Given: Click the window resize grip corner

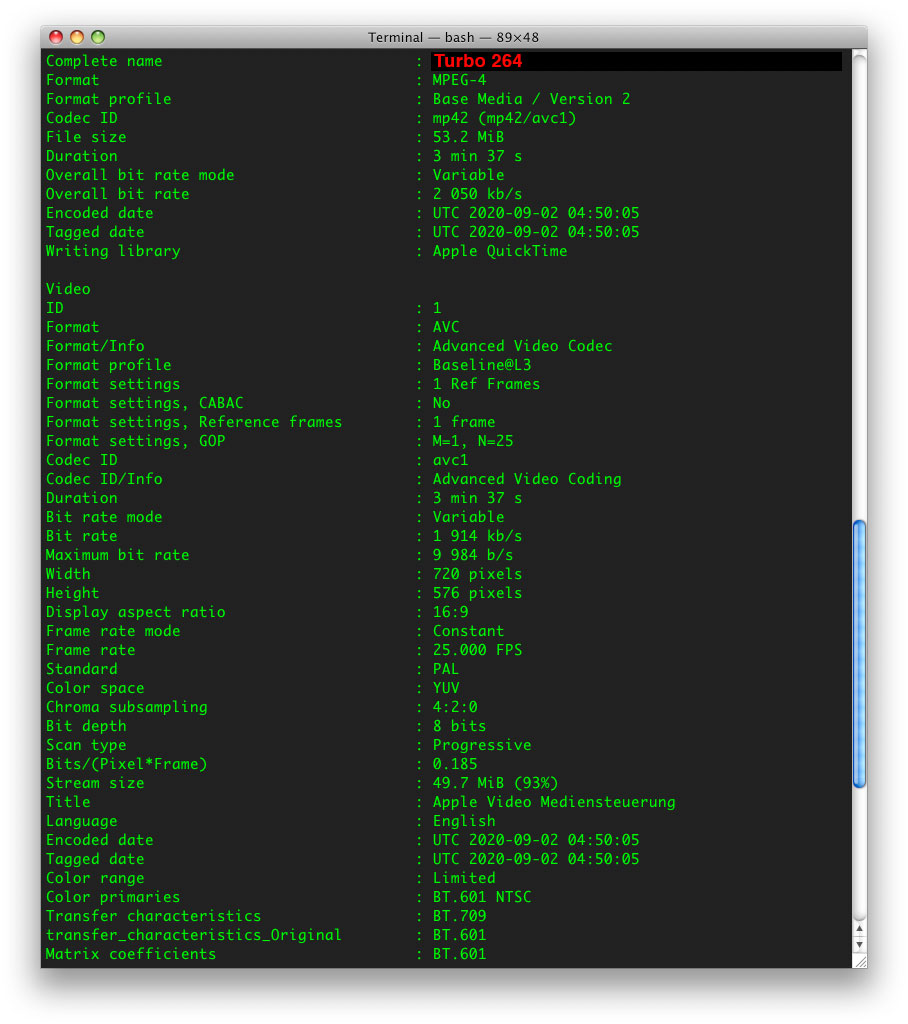Looking at the screenshot, I should pyautogui.click(x=860, y=961).
